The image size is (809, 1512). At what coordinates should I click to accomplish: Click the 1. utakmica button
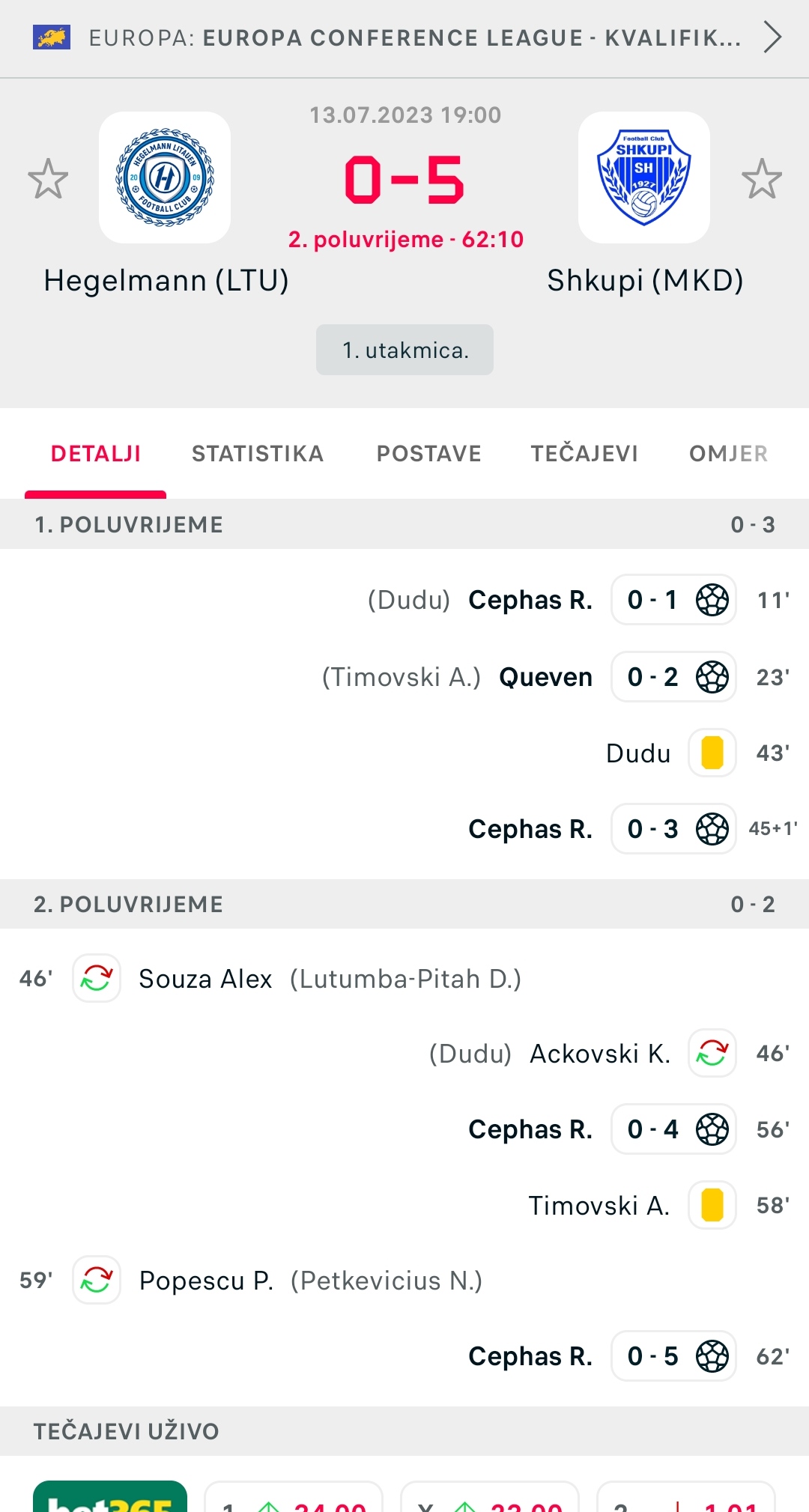pyautogui.click(x=404, y=350)
